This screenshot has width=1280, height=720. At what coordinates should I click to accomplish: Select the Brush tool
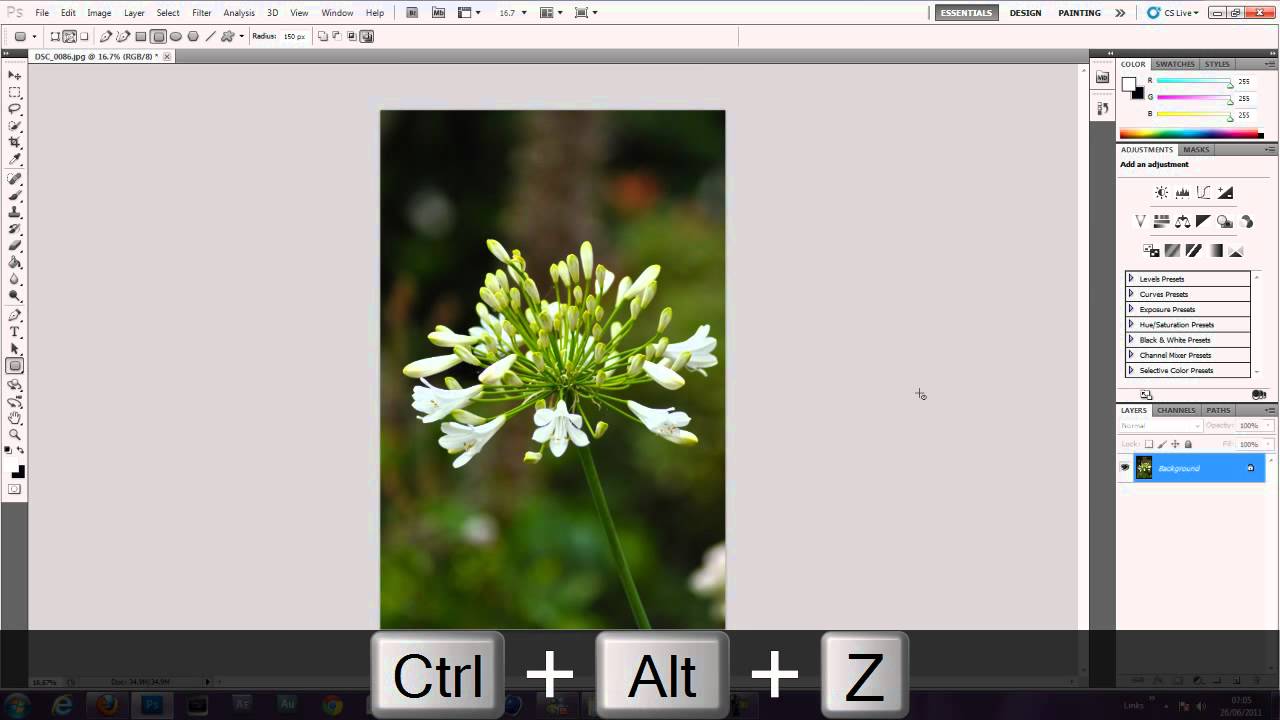coord(15,195)
